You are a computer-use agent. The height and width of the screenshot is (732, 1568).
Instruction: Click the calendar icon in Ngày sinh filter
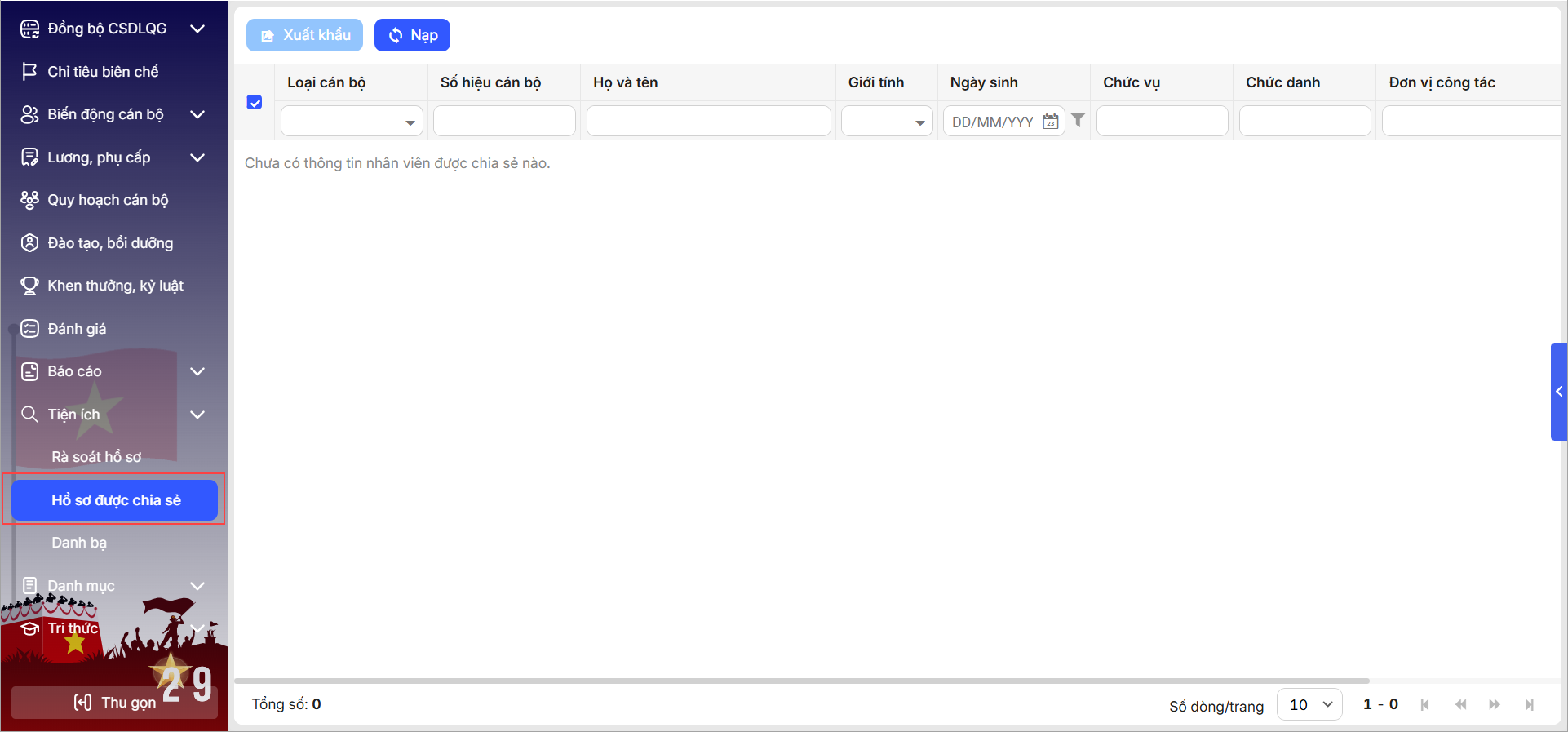(x=1050, y=122)
